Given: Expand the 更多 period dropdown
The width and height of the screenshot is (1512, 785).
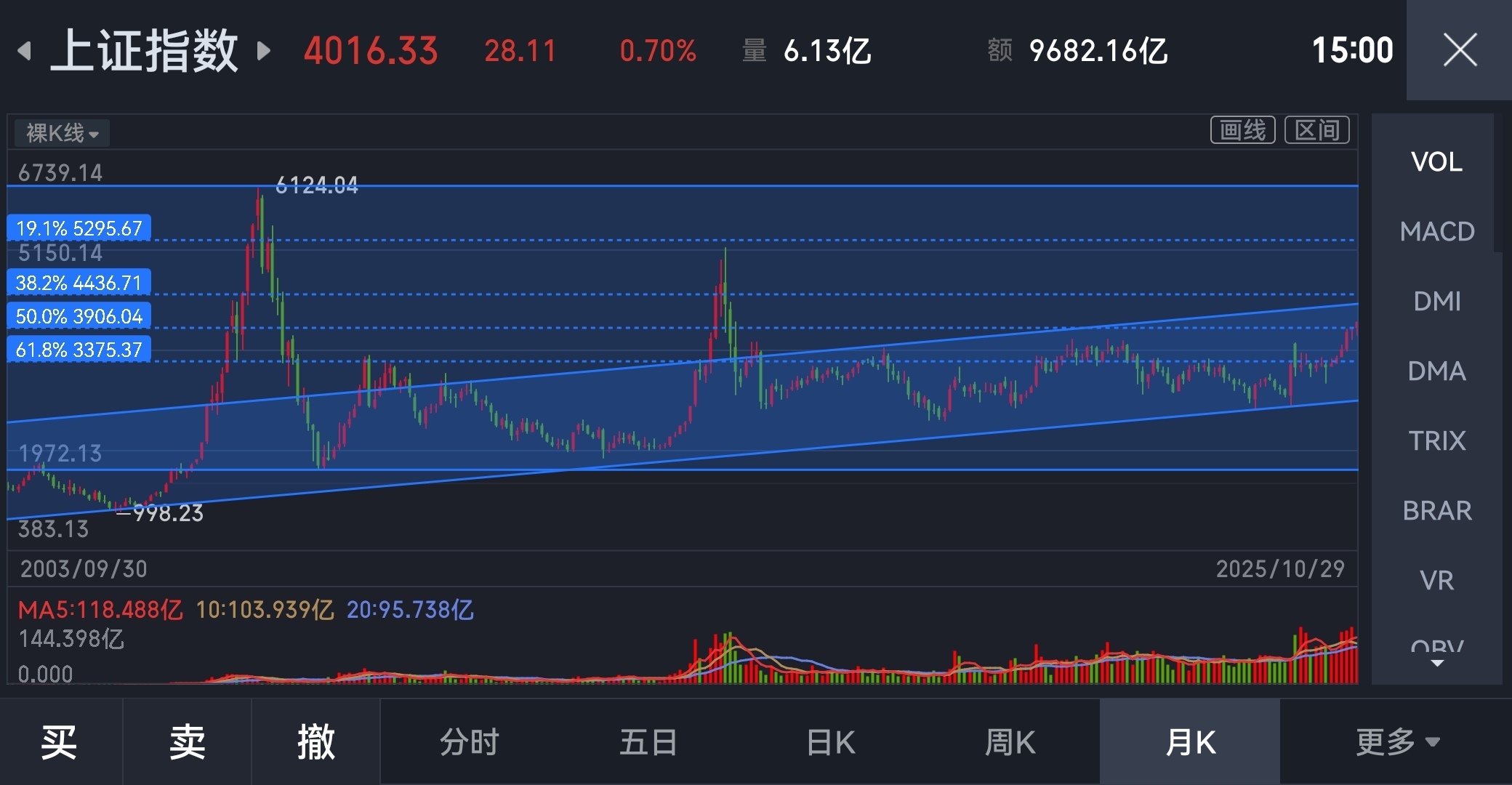Looking at the screenshot, I should click(x=1397, y=742).
